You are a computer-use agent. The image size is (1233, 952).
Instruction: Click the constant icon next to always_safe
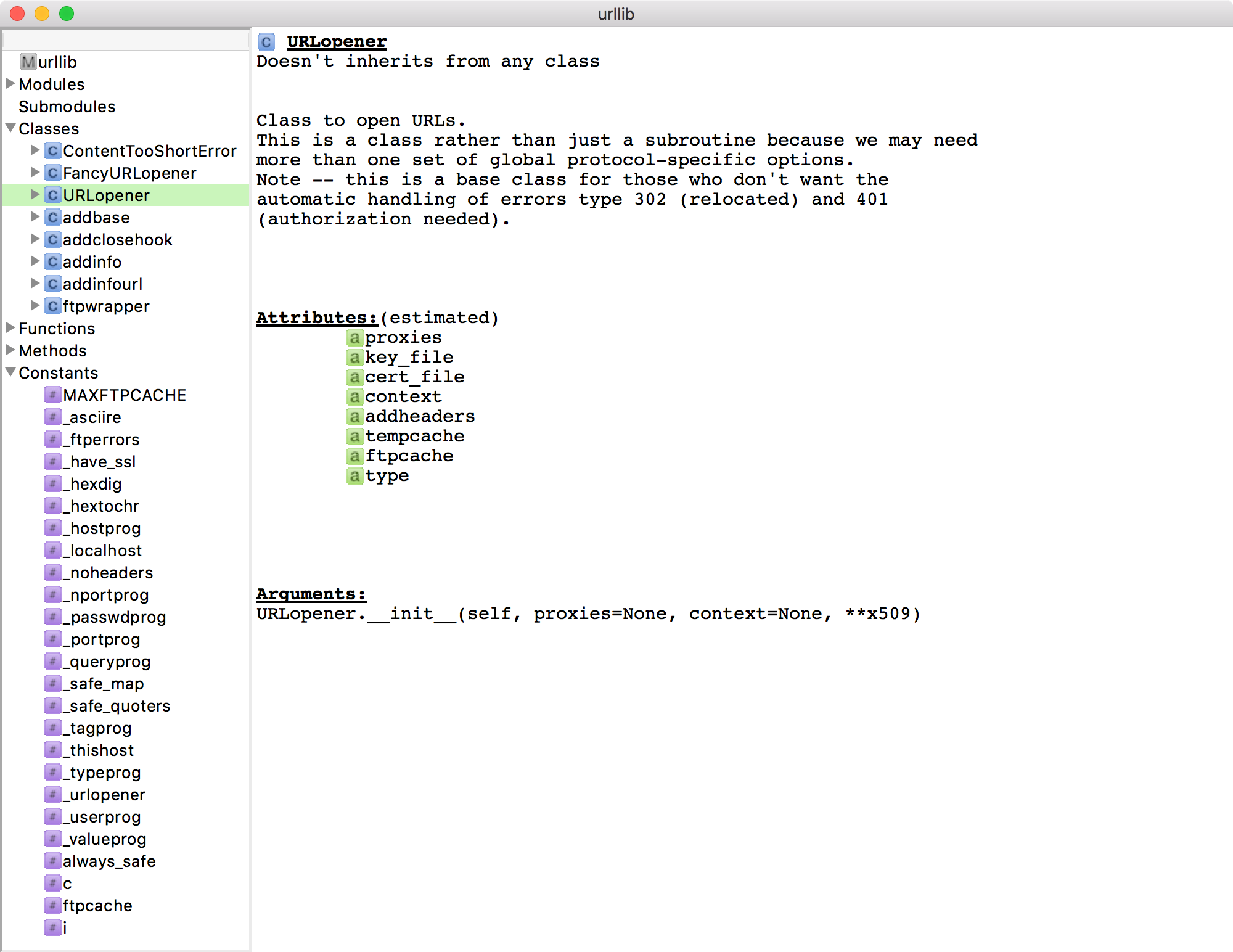pyautogui.click(x=52, y=861)
